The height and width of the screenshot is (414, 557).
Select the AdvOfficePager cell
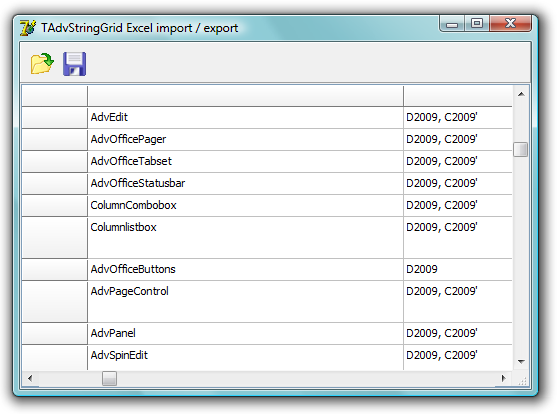pos(245,140)
